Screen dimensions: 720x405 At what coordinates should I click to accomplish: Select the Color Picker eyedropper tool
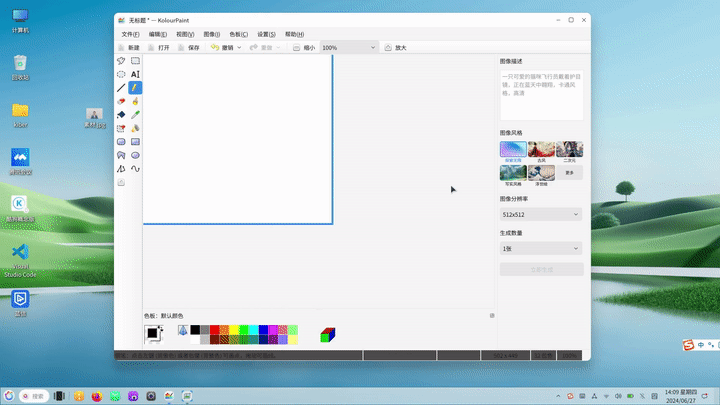click(x=135, y=115)
